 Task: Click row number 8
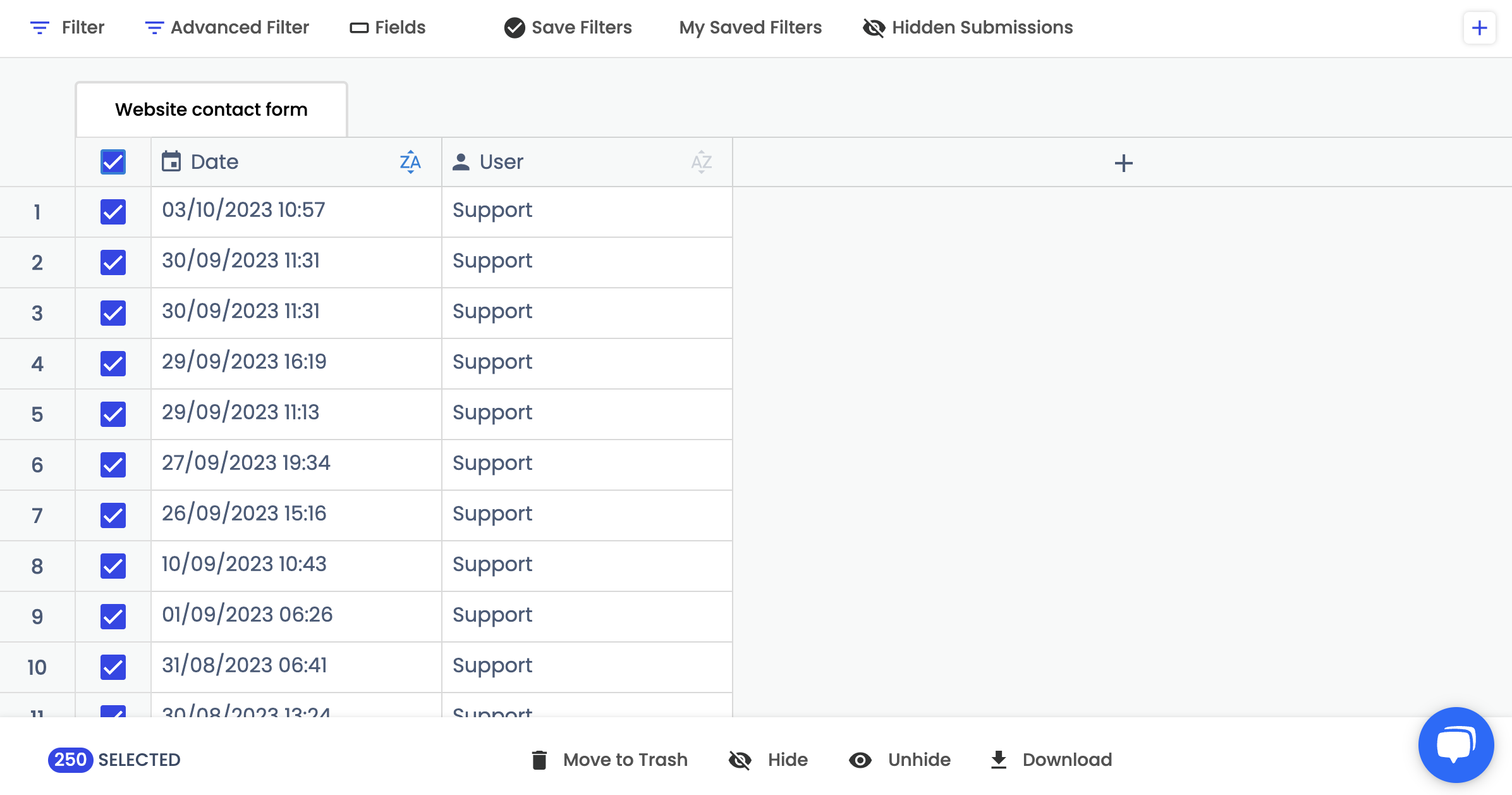[x=37, y=566]
